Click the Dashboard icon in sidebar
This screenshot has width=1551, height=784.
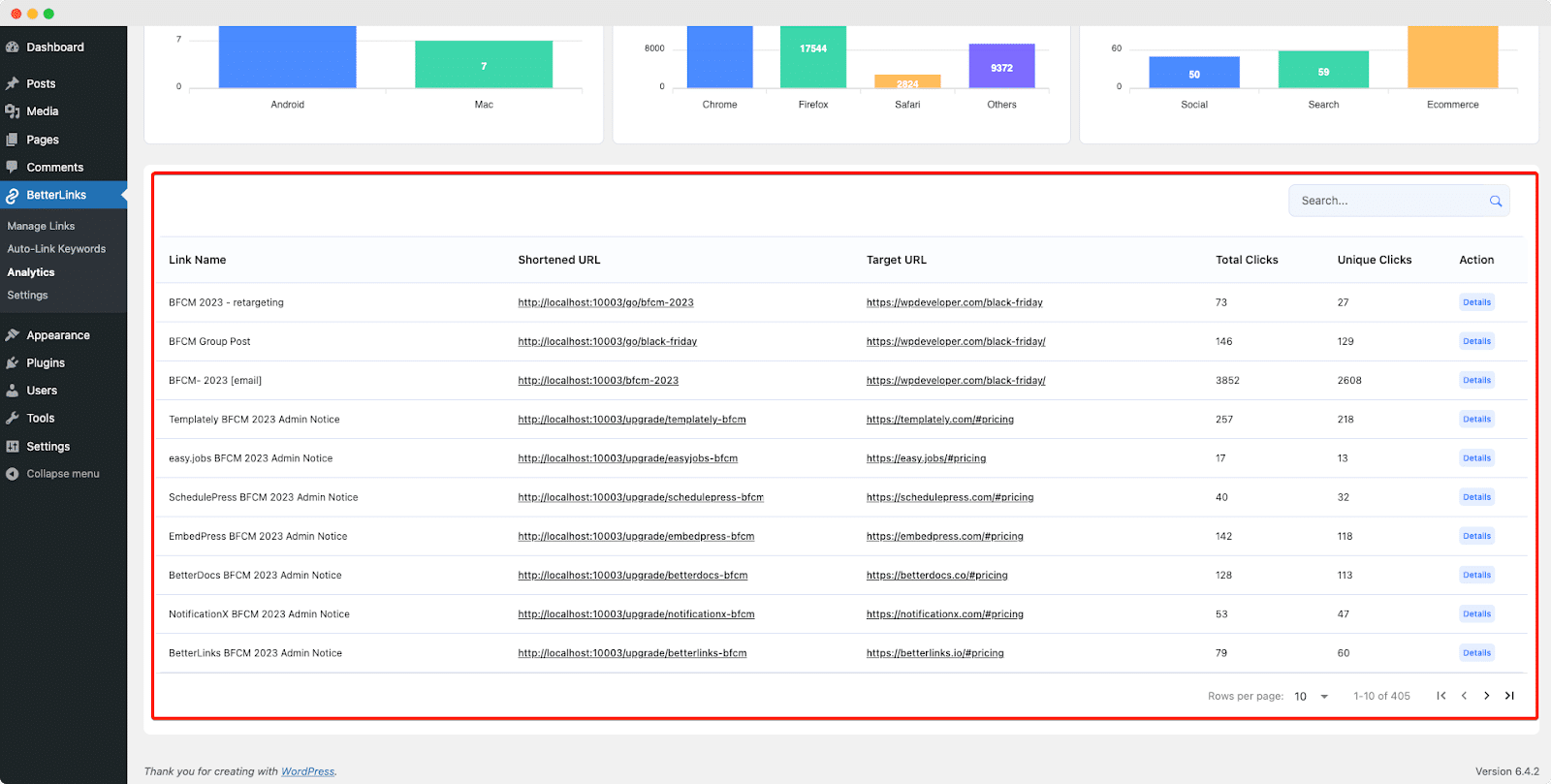tap(13, 47)
